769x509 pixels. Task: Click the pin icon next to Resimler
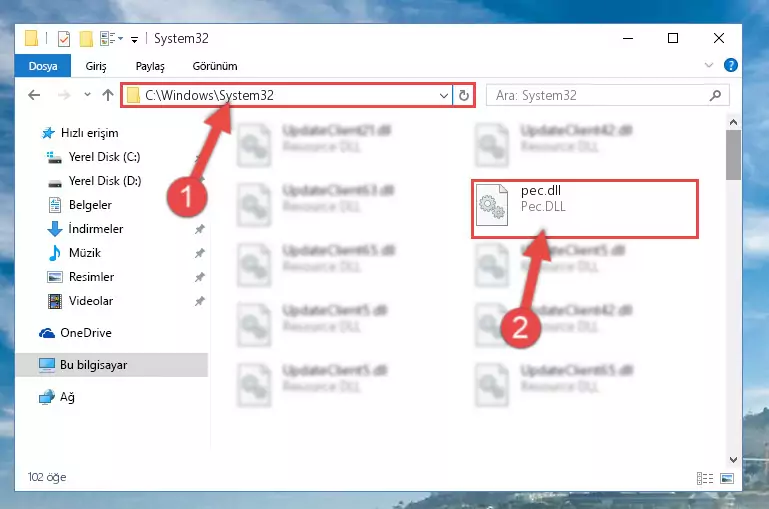[x=200, y=277]
